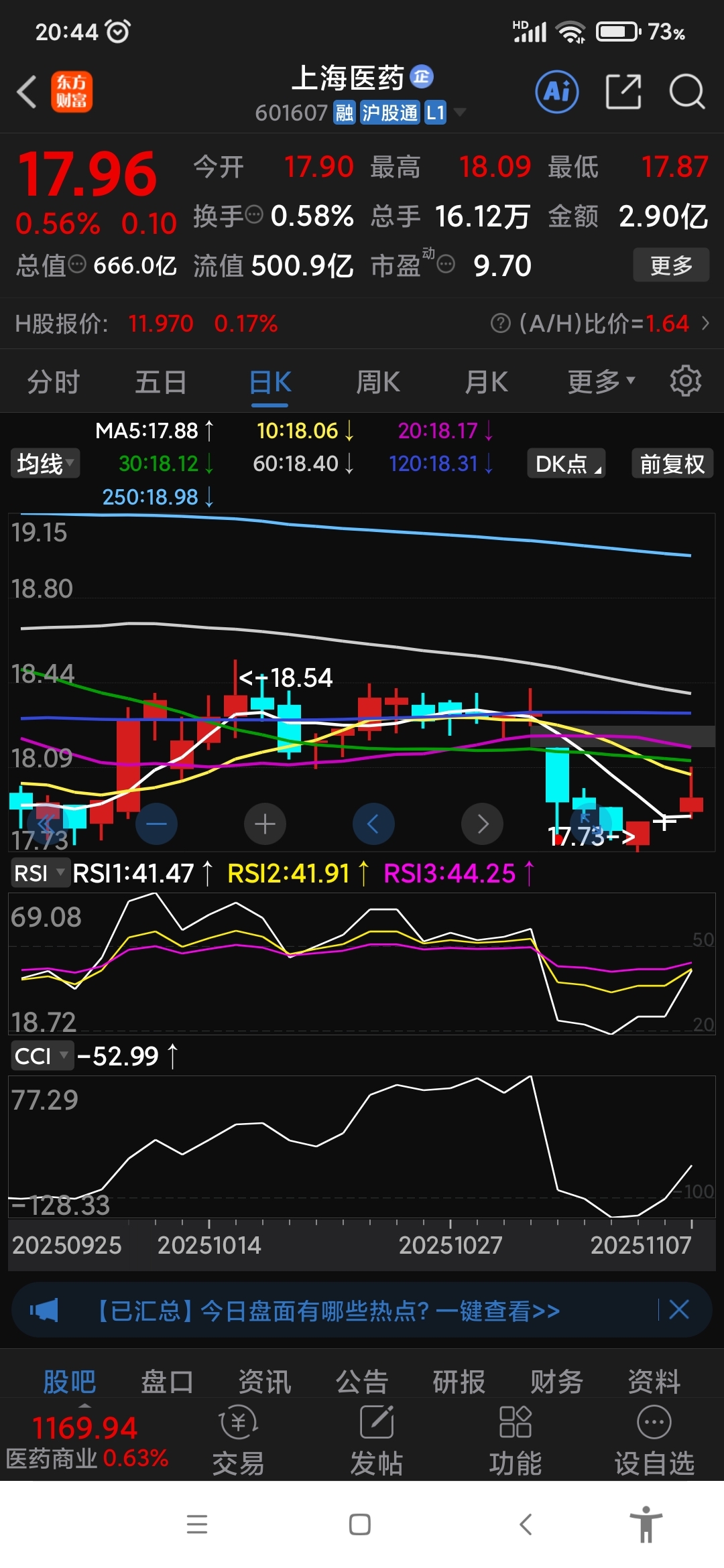
Task: Open the 盘口 tab
Action: pyautogui.click(x=167, y=1381)
